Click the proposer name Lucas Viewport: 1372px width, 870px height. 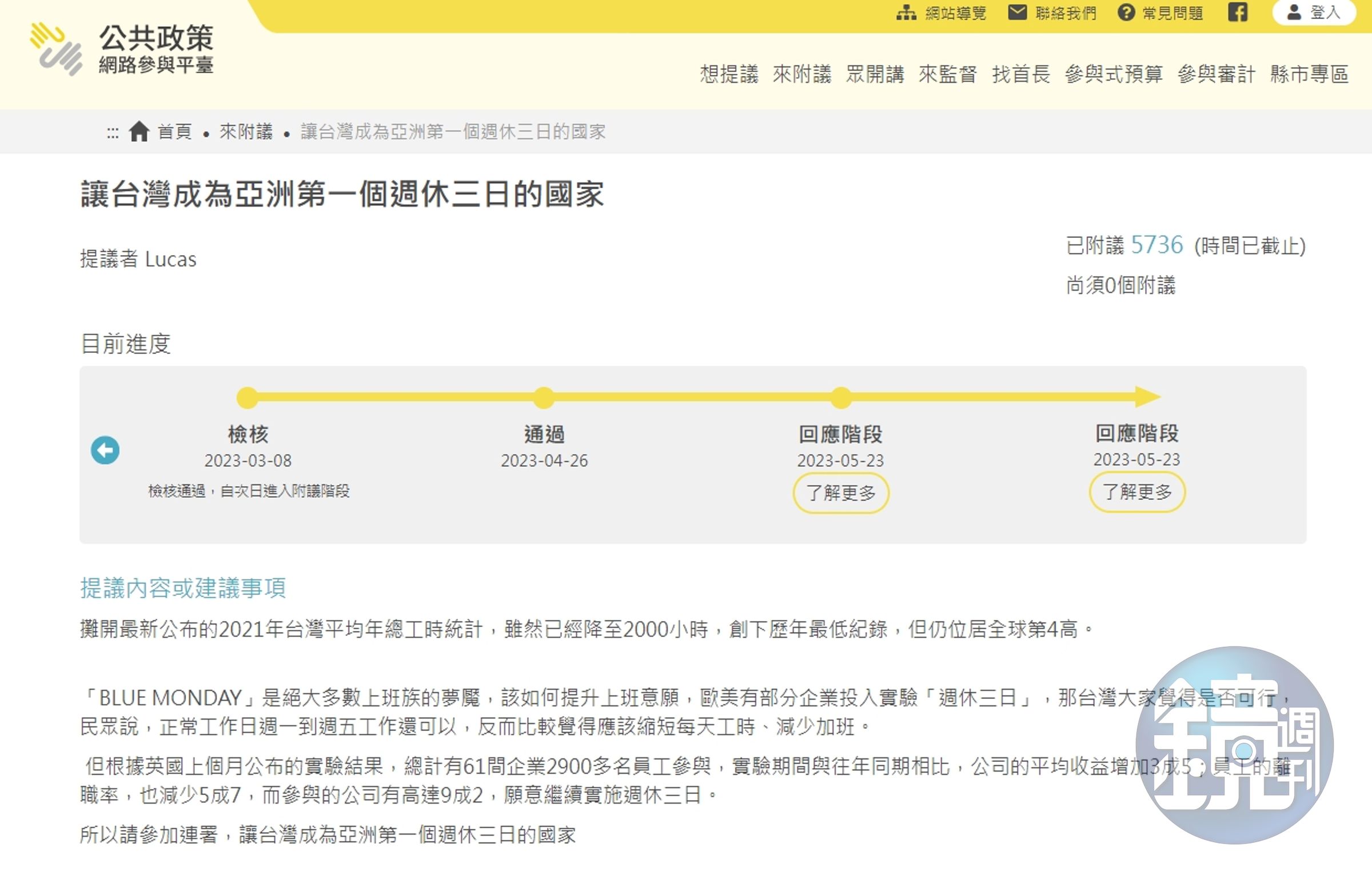(171, 259)
